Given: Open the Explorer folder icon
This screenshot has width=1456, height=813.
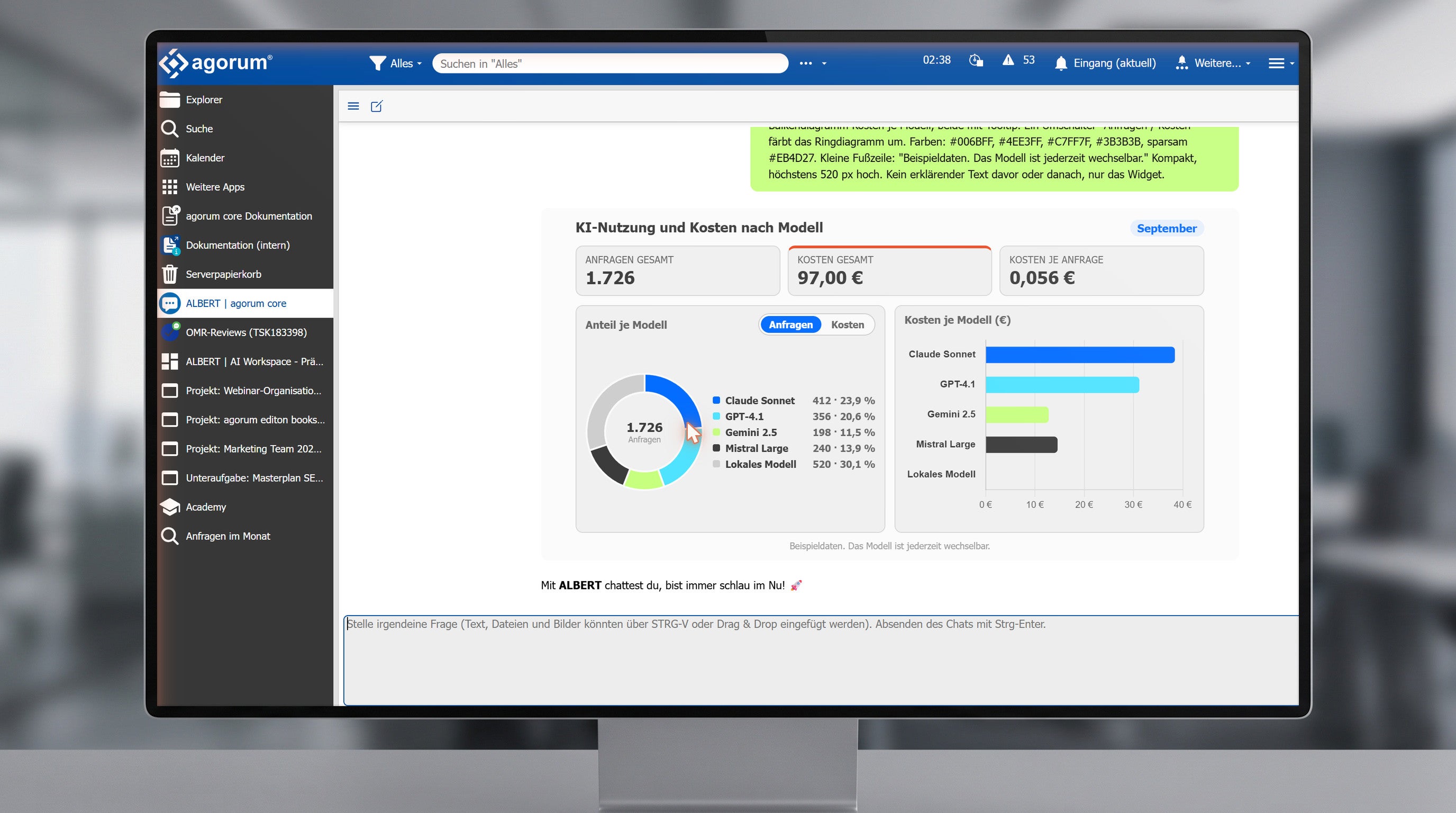Looking at the screenshot, I should (169, 100).
